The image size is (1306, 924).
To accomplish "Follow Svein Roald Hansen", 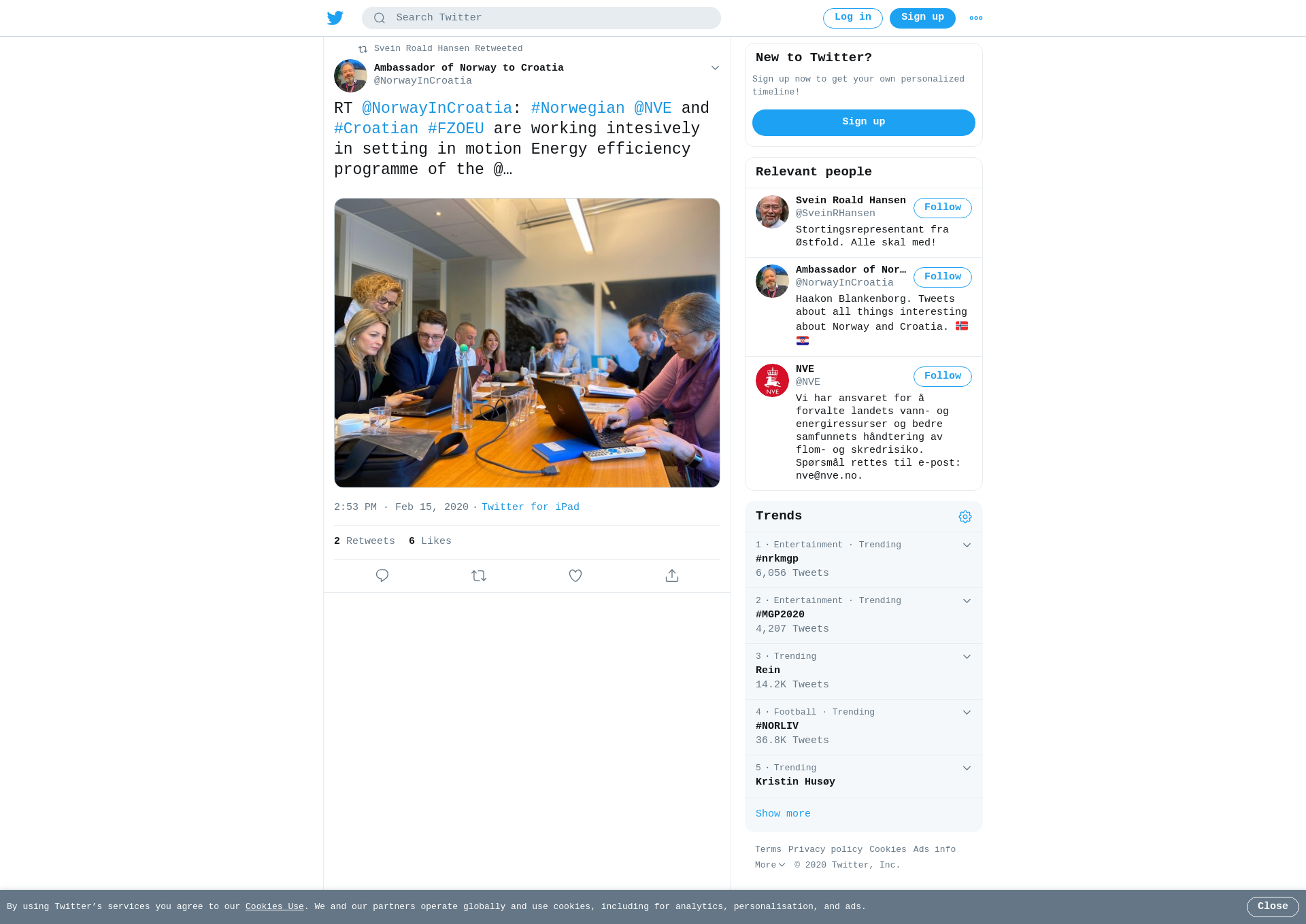I will click(943, 208).
